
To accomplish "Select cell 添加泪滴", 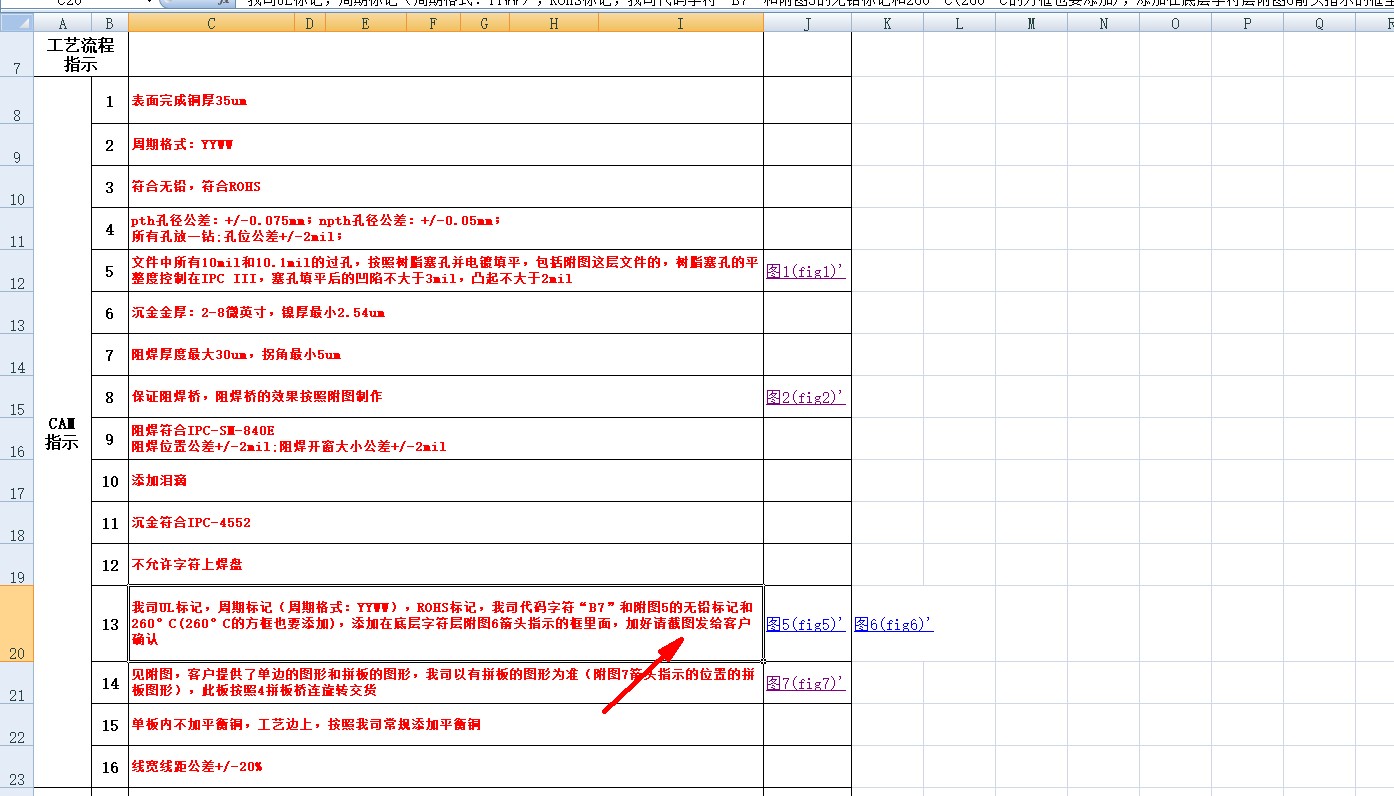I will 446,481.
